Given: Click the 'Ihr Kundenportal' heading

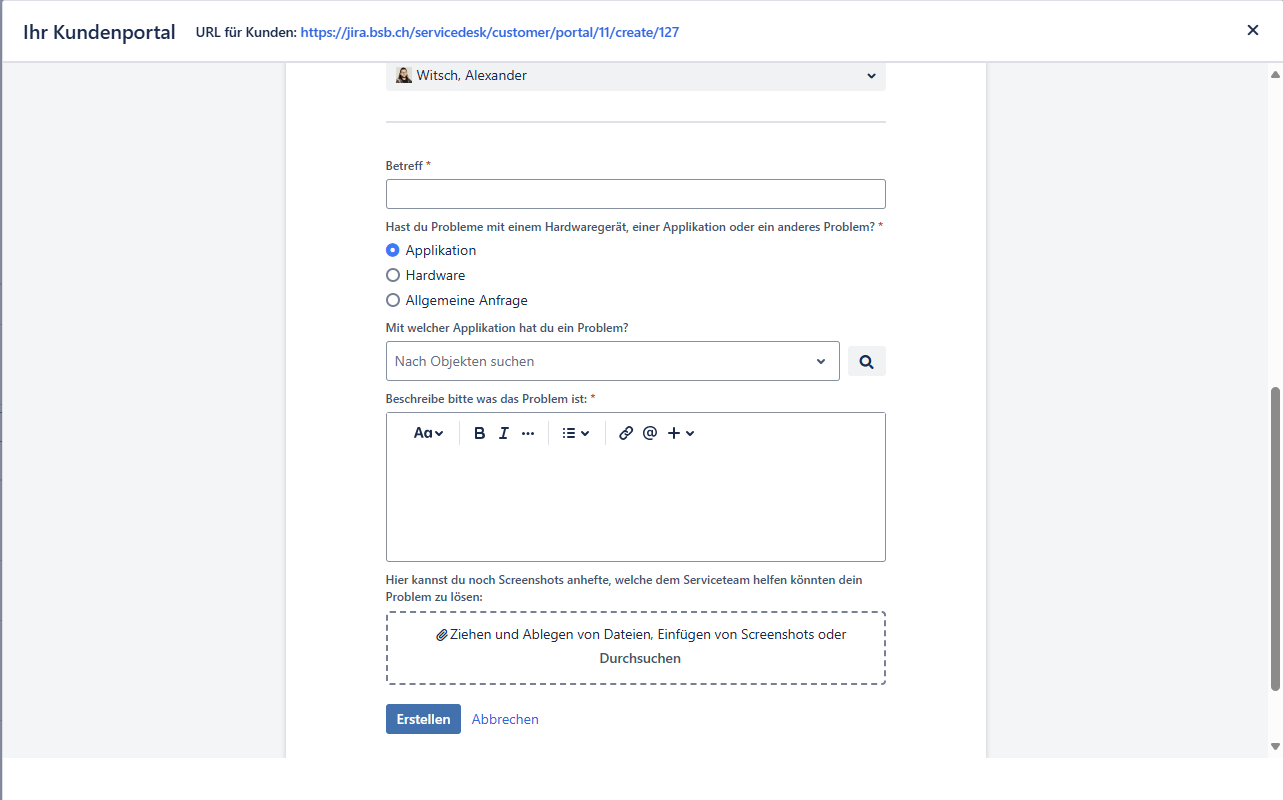Looking at the screenshot, I should (99, 32).
